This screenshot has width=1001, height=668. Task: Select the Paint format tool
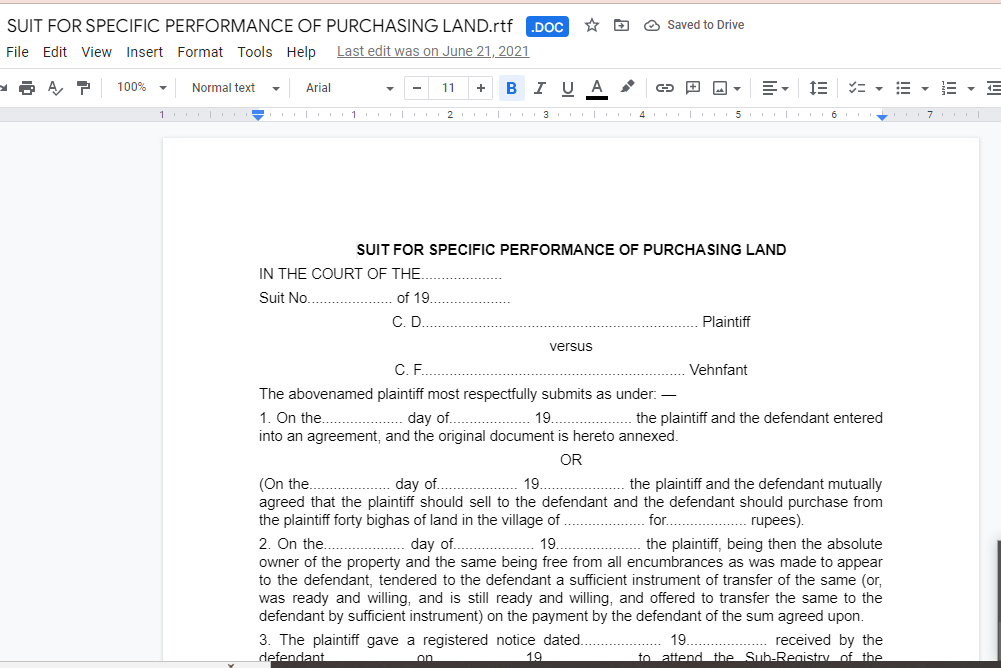pos(83,88)
